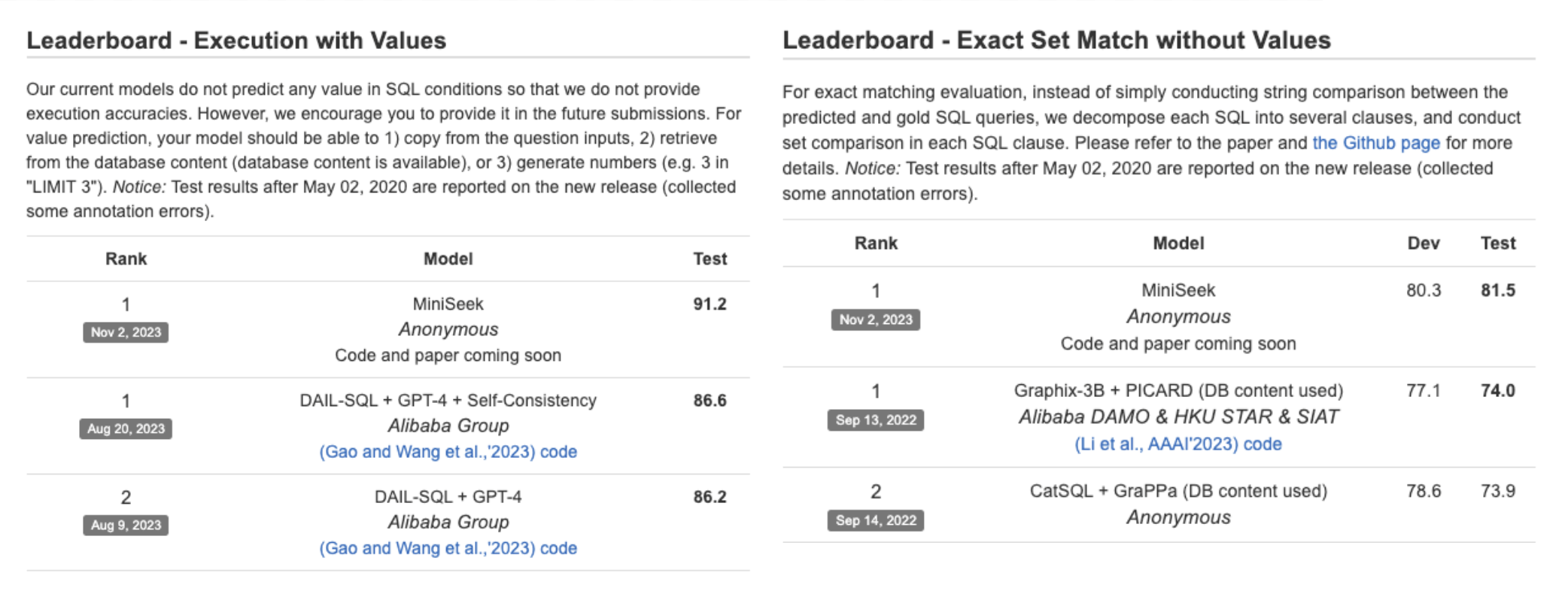Click the 'Leaderboard - Execution with Values' heading
This screenshot has height=600, width=1568.
tap(236, 41)
